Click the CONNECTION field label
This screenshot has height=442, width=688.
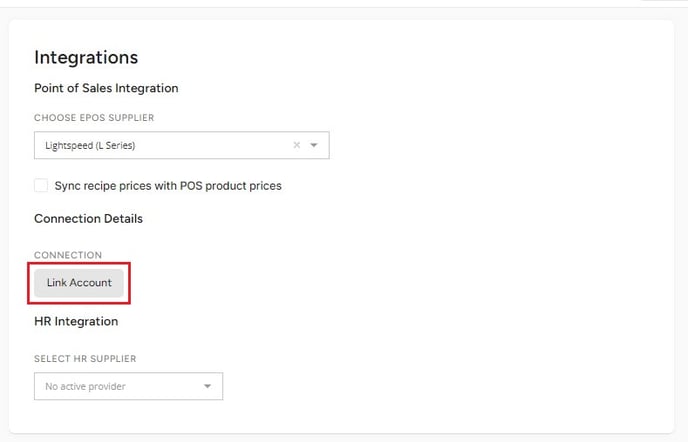[68, 255]
